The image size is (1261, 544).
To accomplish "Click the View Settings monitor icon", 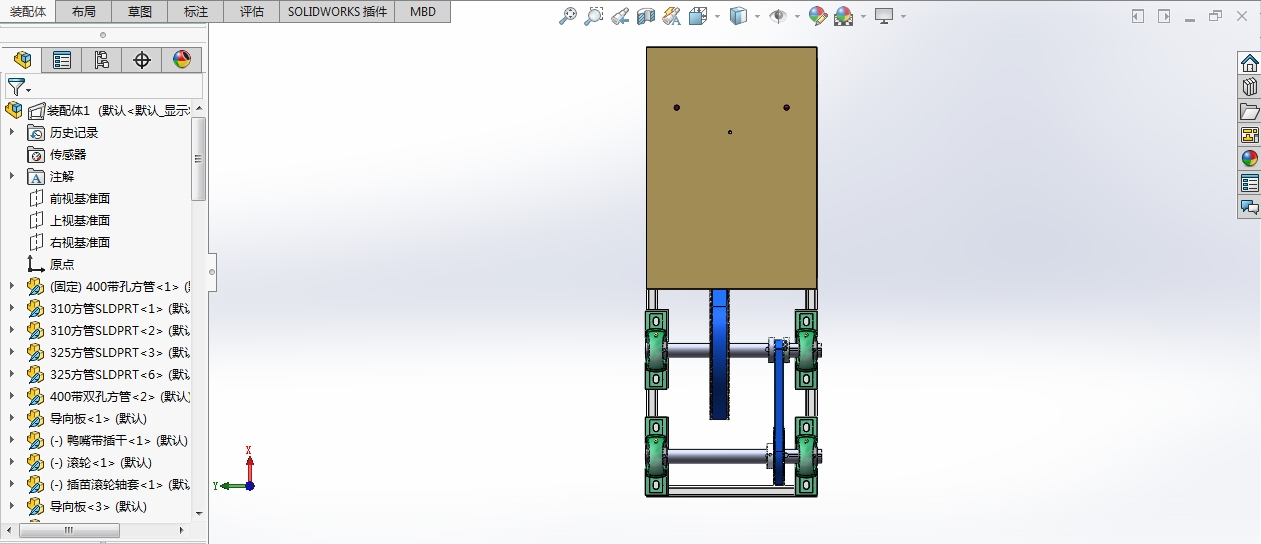I will pyautogui.click(x=884, y=16).
